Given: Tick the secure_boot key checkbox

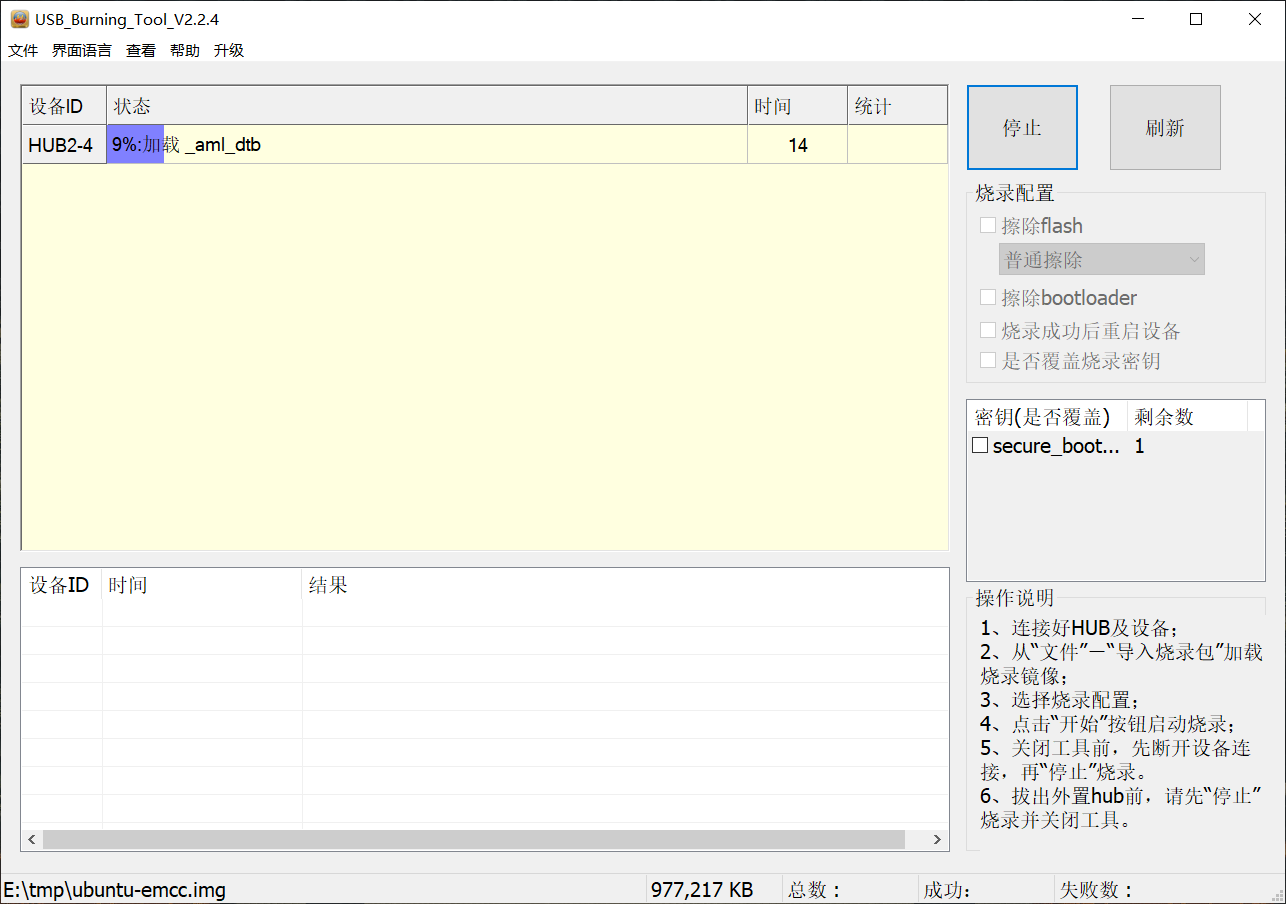Looking at the screenshot, I should click(981, 446).
